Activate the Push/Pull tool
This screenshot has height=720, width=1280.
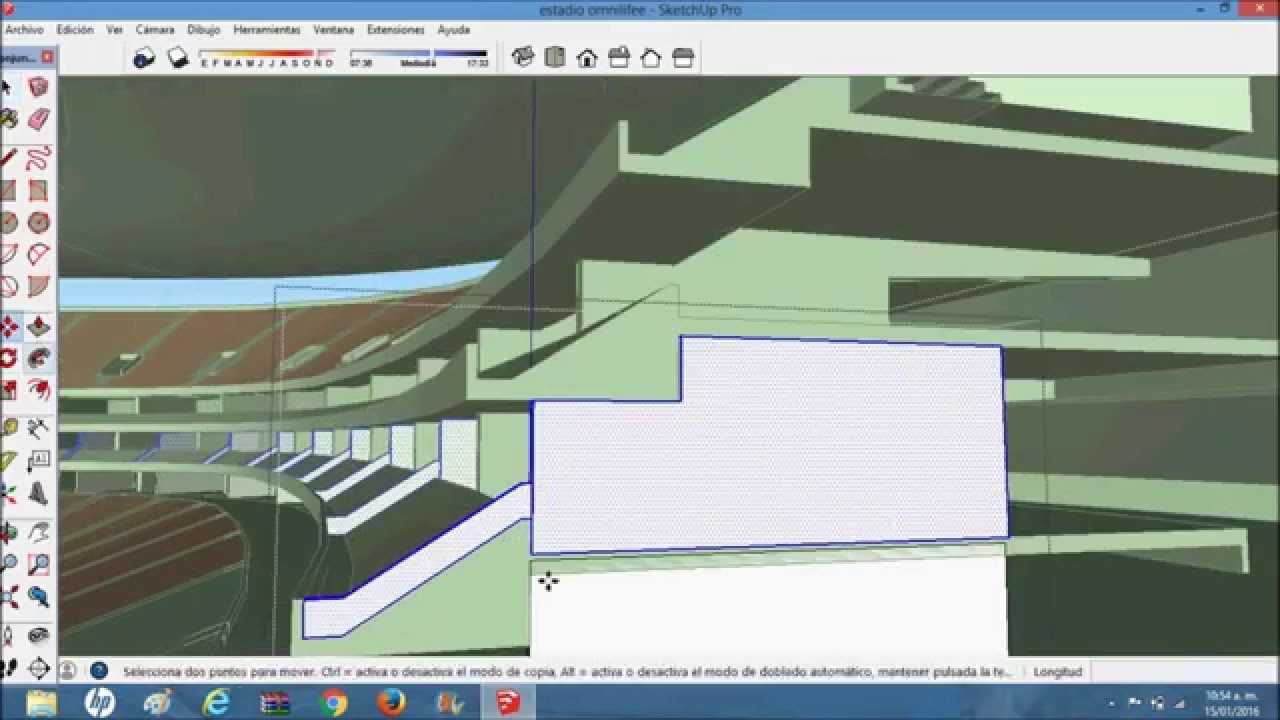point(39,326)
